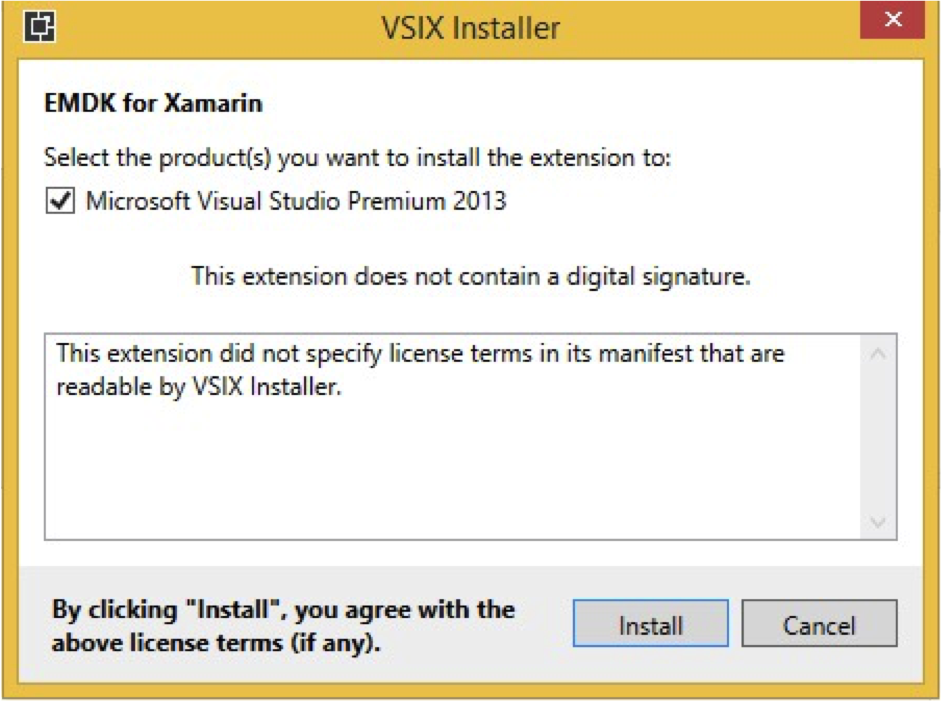Click the VSIX Installer title text
The image size is (941, 701).
[470, 28]
